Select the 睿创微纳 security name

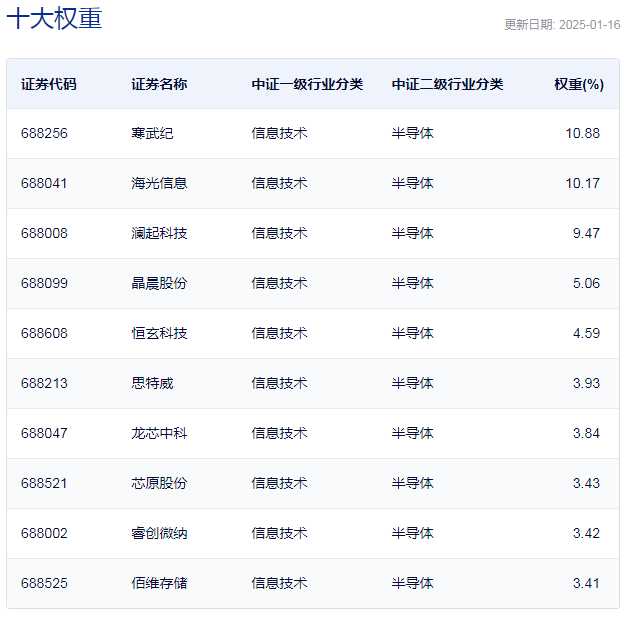pyautogui.click(x=159, y=533)
